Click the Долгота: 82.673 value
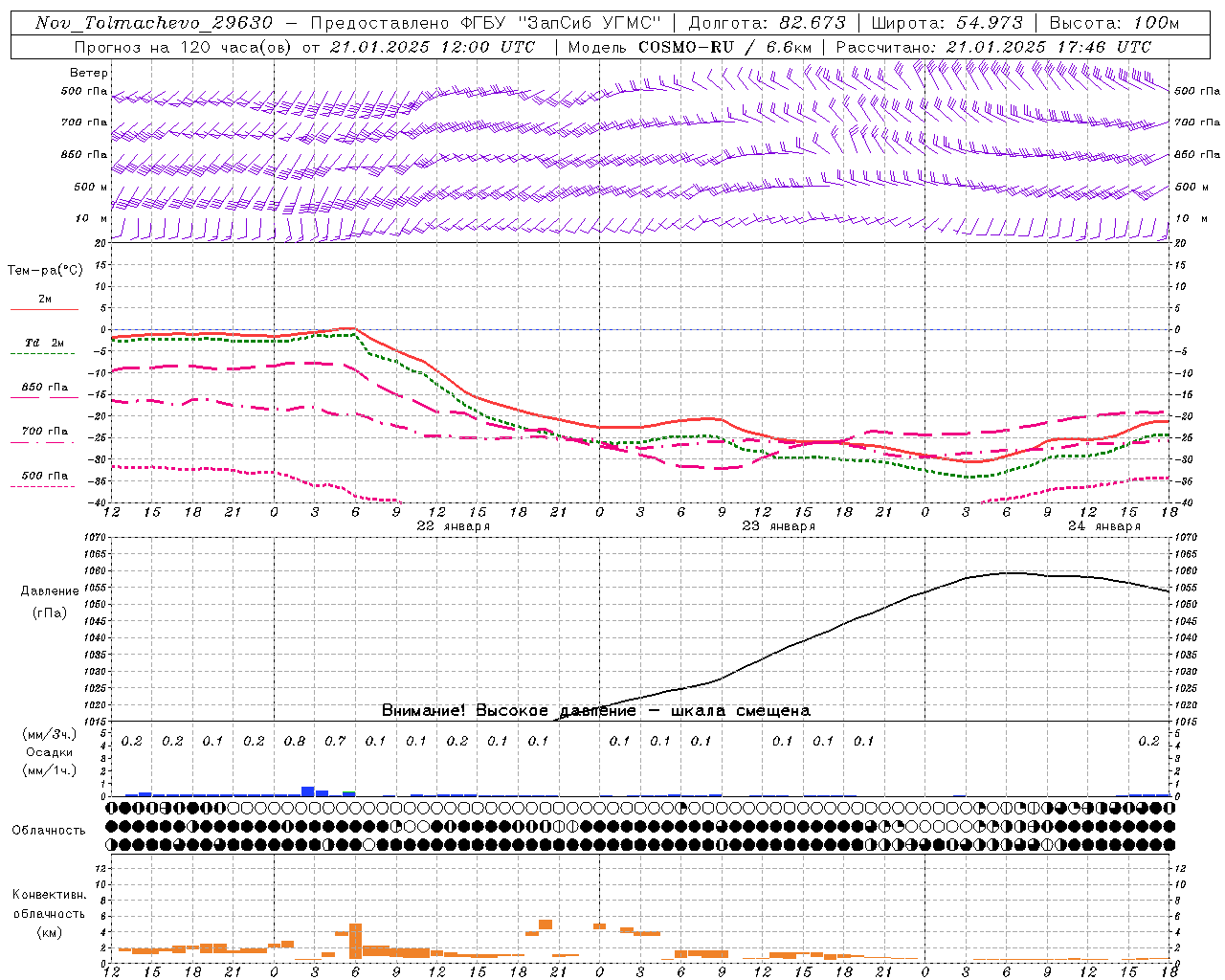1225x980 pixels. point(767,23)
